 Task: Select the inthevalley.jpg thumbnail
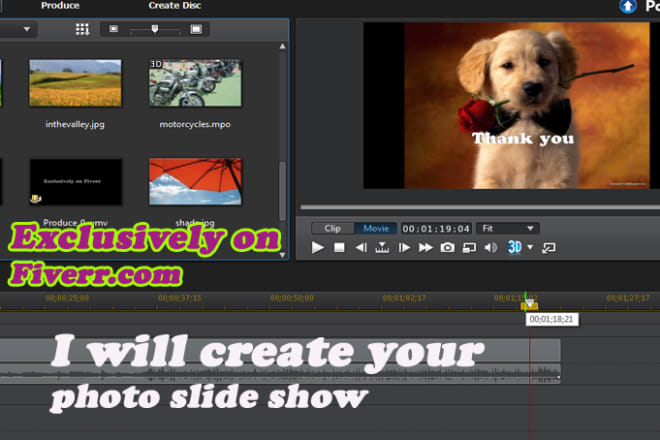coord(75,83)
